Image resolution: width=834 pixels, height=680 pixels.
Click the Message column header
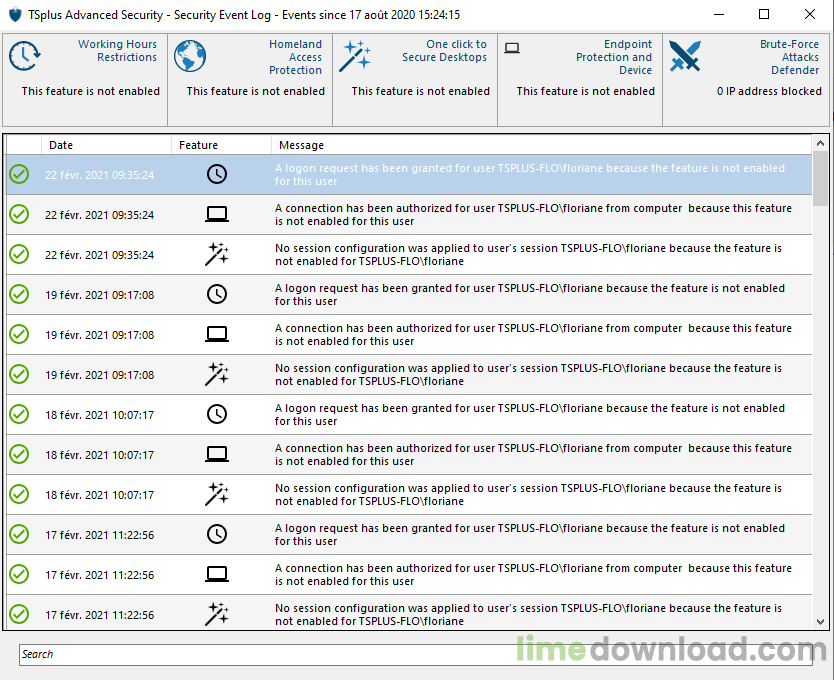click(x=540, y=145)
